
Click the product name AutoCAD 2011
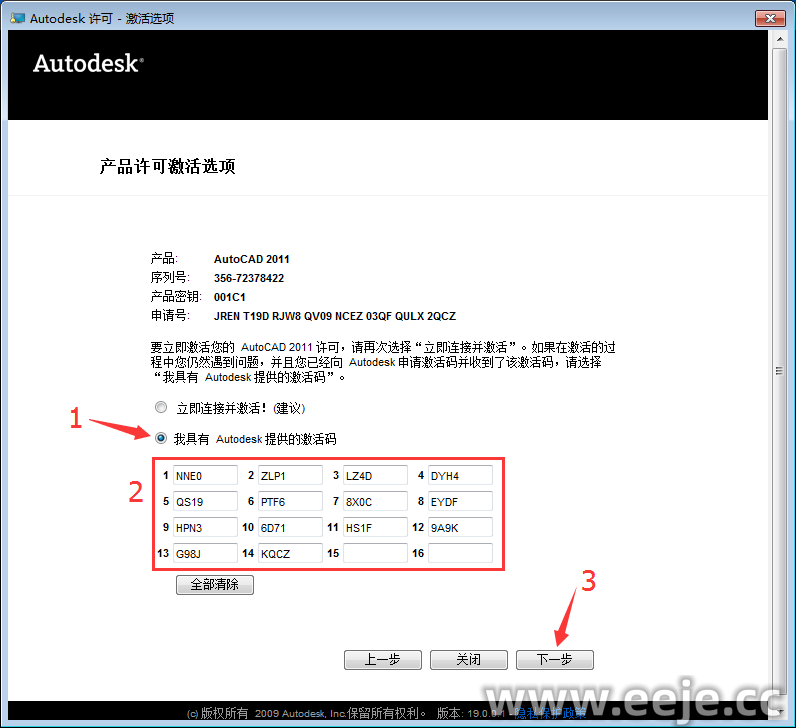tap(251, 259)
